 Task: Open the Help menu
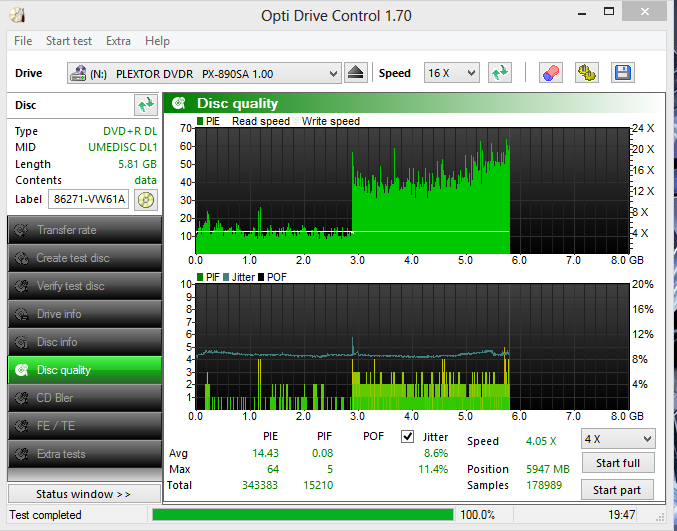pyautogui.click(x=157, y=41)
